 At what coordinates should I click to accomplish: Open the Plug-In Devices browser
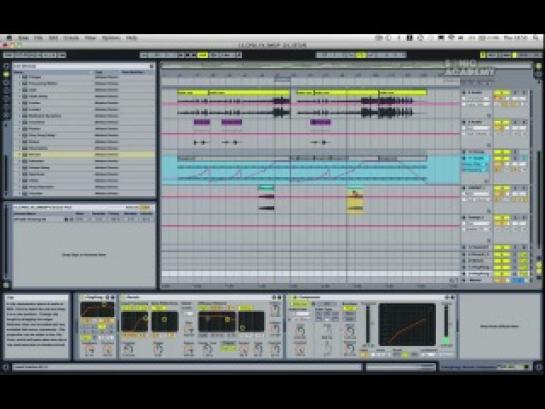pos(6,83)
